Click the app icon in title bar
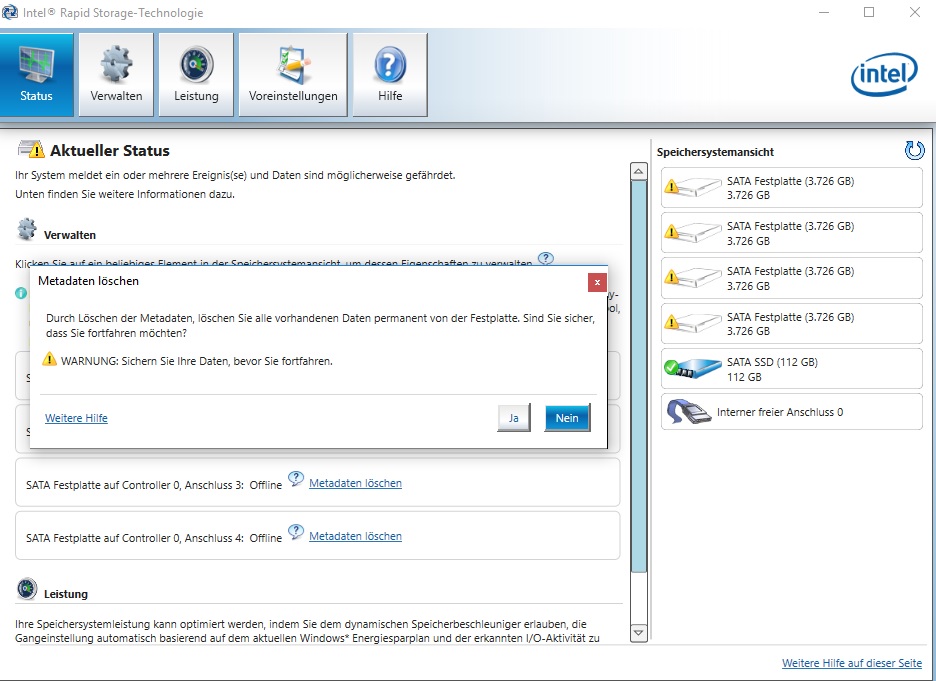 coord(10,12)
